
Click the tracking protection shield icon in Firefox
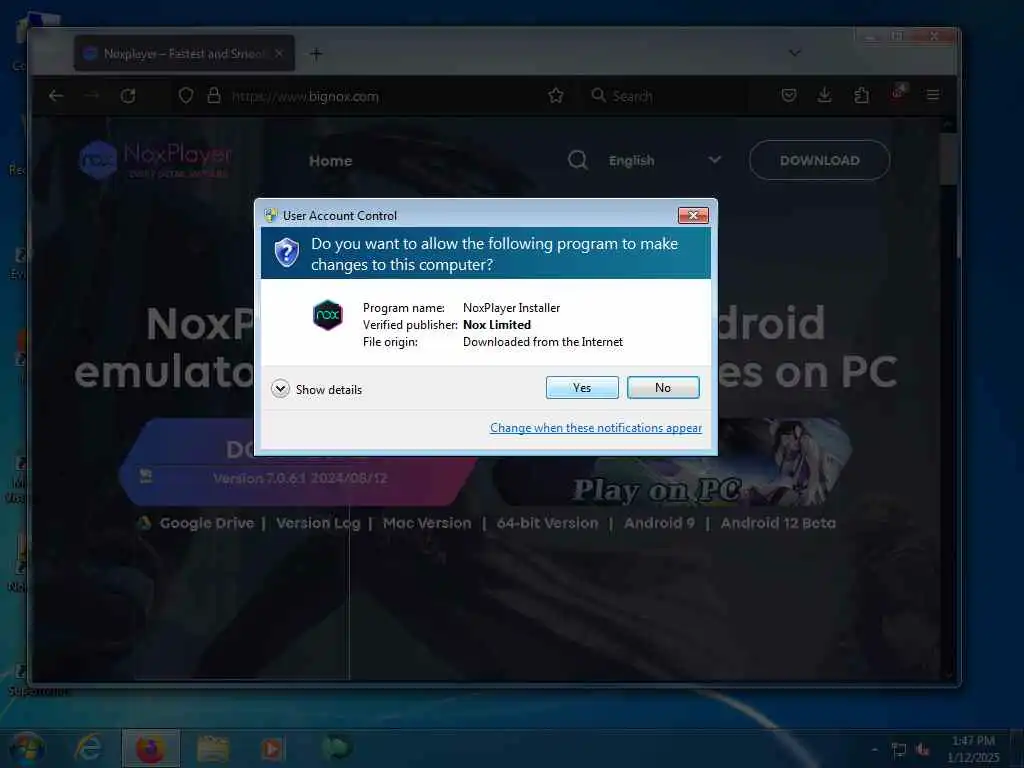[185, 96]
